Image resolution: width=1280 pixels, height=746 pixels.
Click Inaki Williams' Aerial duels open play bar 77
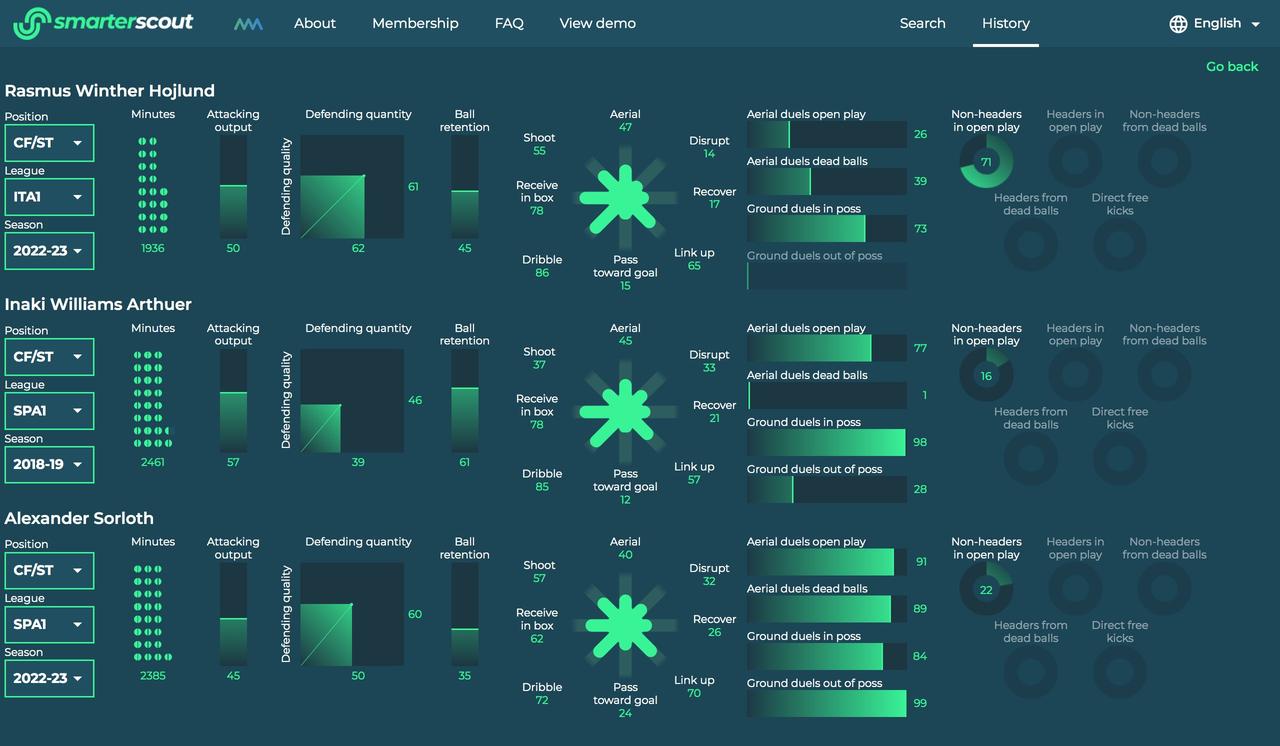(x=827, y=348)
